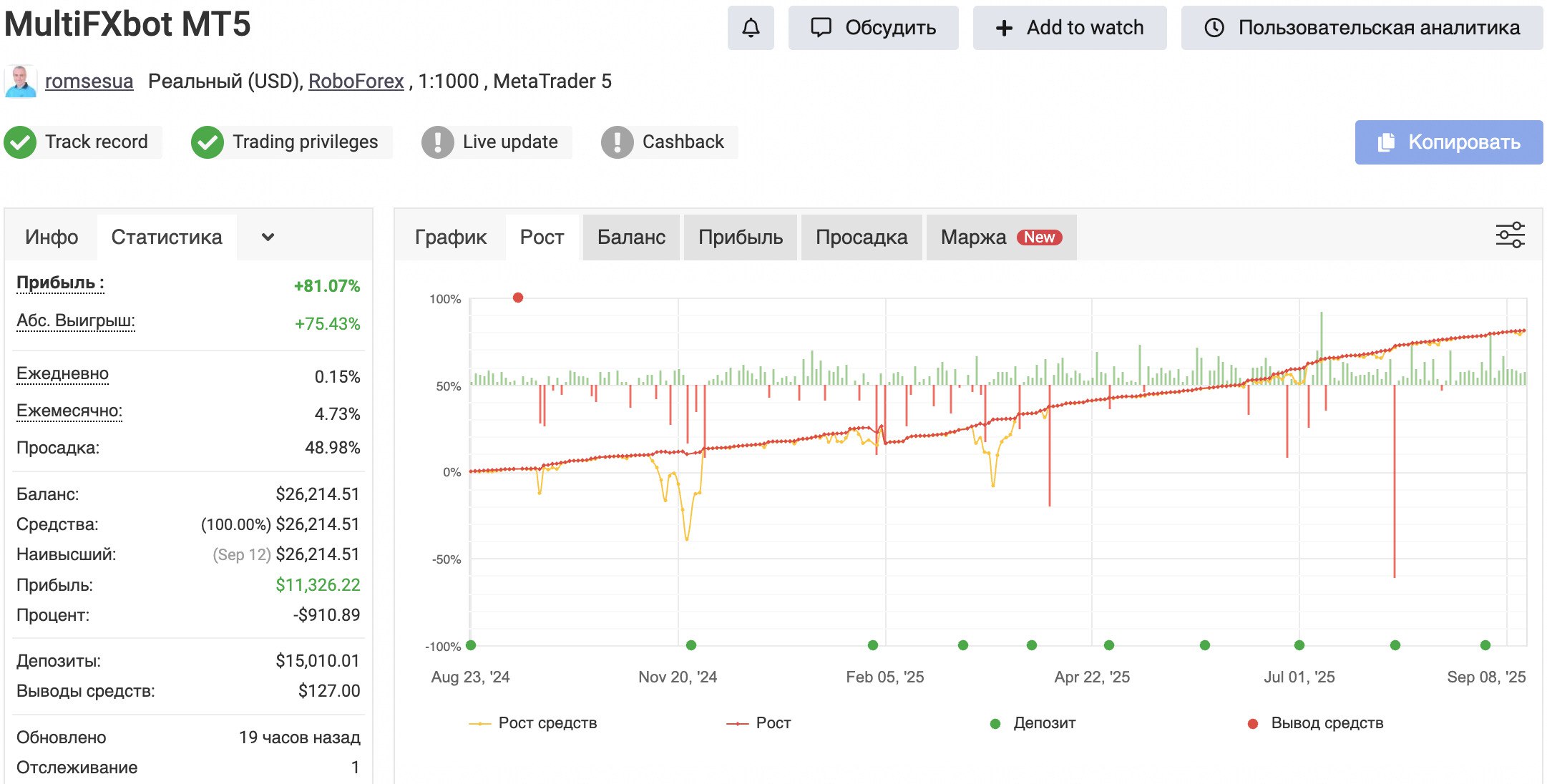Viewport: 1547px width, 784px height.
Task: Click the Trading privileges checkmark icon
Action: [x=208, y=142]
